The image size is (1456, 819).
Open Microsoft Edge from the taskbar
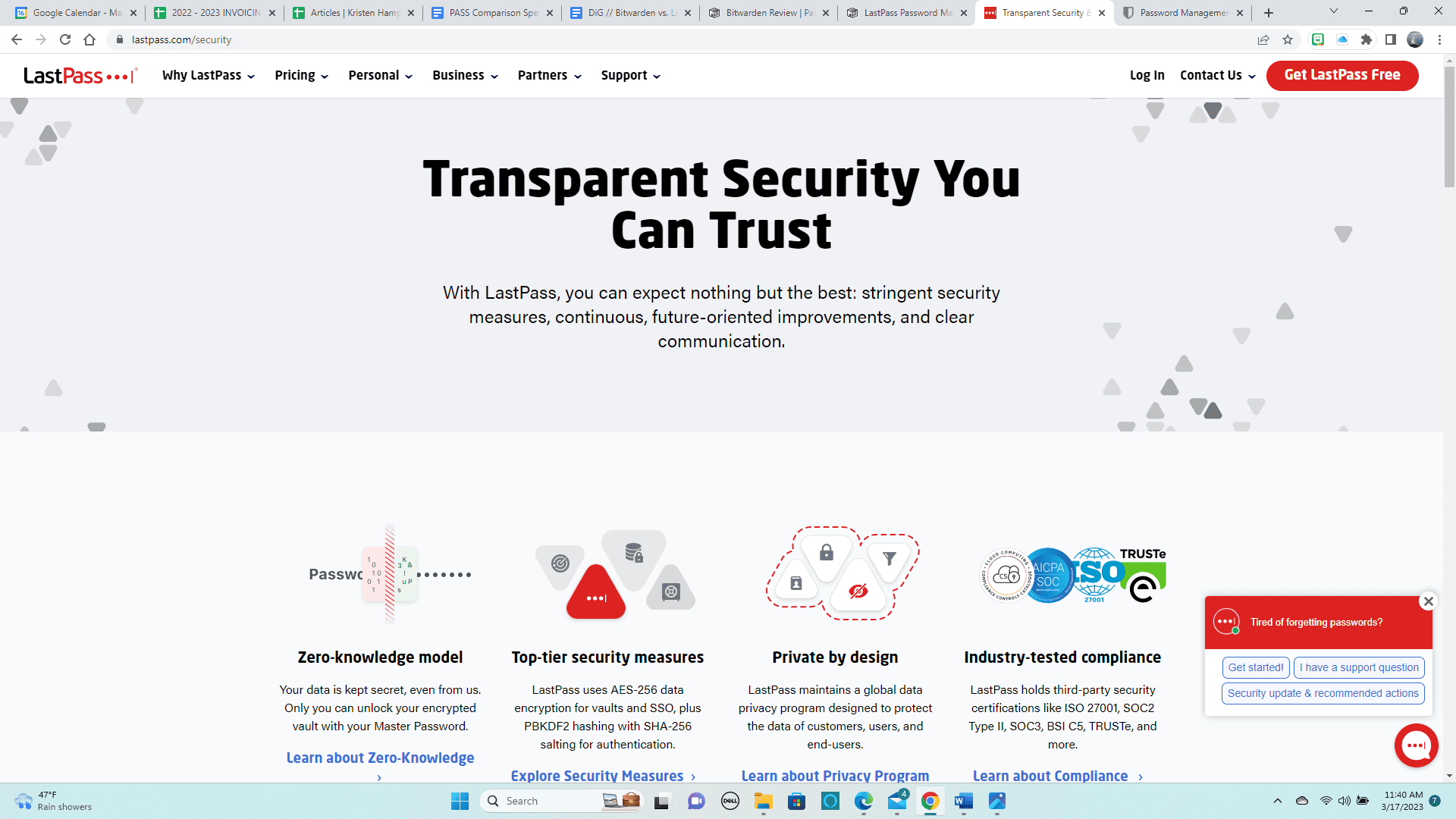pyautogui.click(x=864, y=801)
